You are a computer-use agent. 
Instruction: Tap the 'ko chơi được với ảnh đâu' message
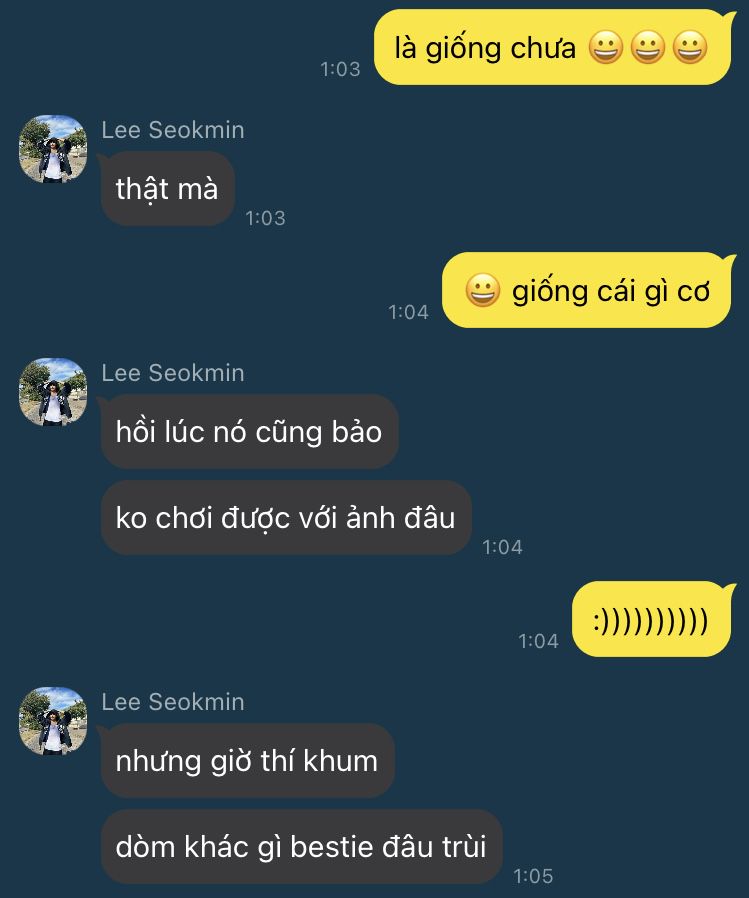(286, 518)
